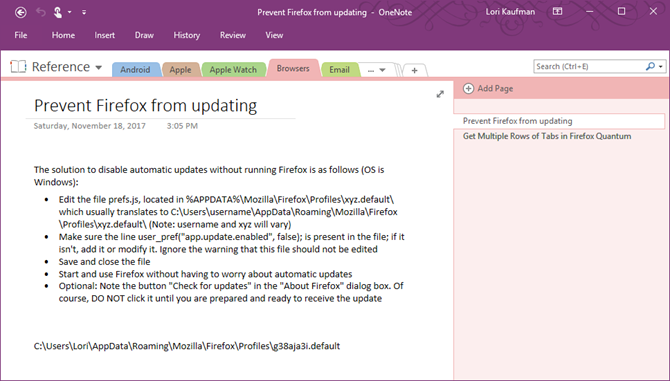Open 'Get Multiple Rows of Tabs in Firefox Quantum' page
670x381 pixels.
coord(547,136)
